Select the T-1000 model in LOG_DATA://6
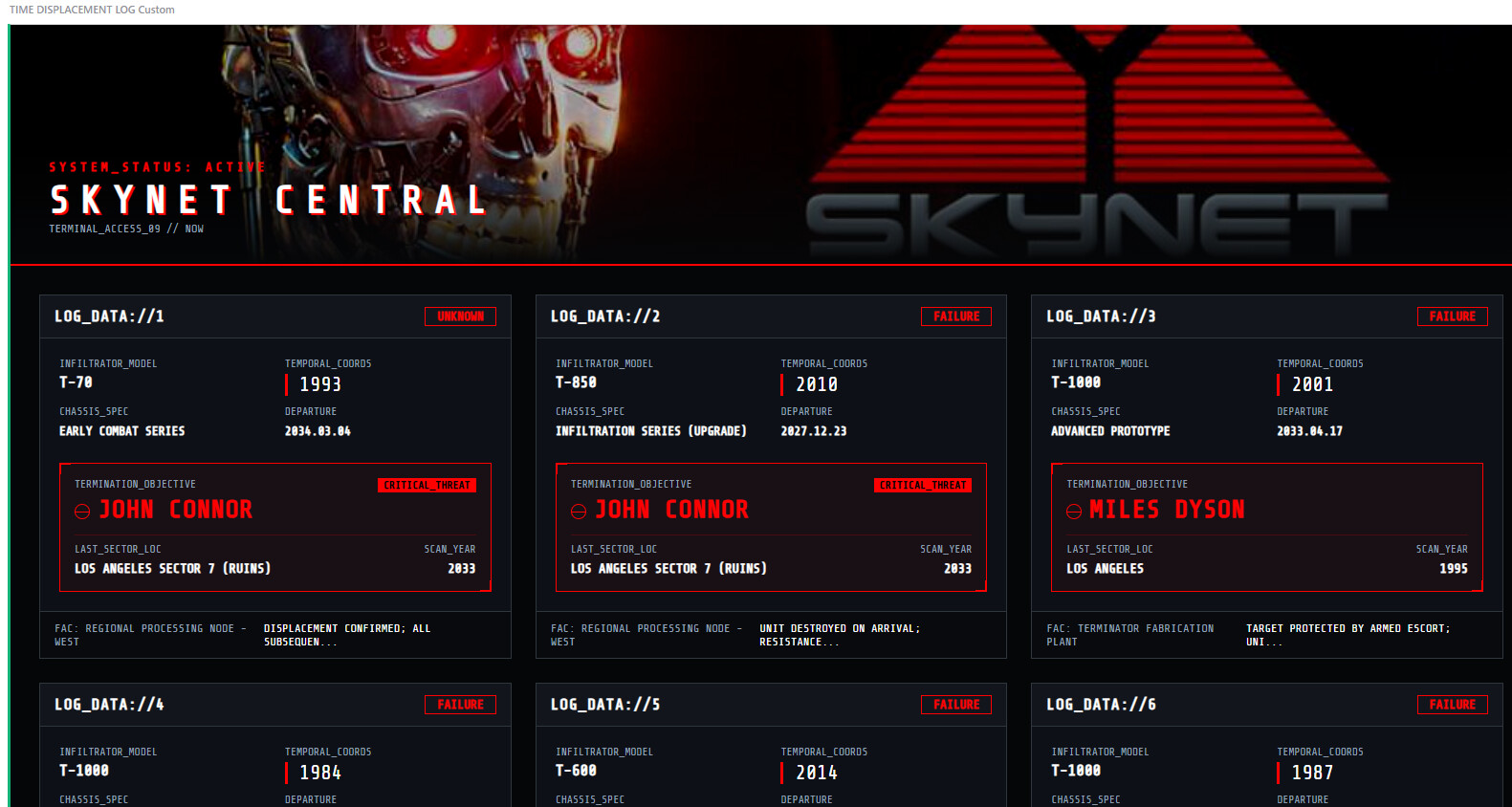1512x807 pixels. 1076,771
